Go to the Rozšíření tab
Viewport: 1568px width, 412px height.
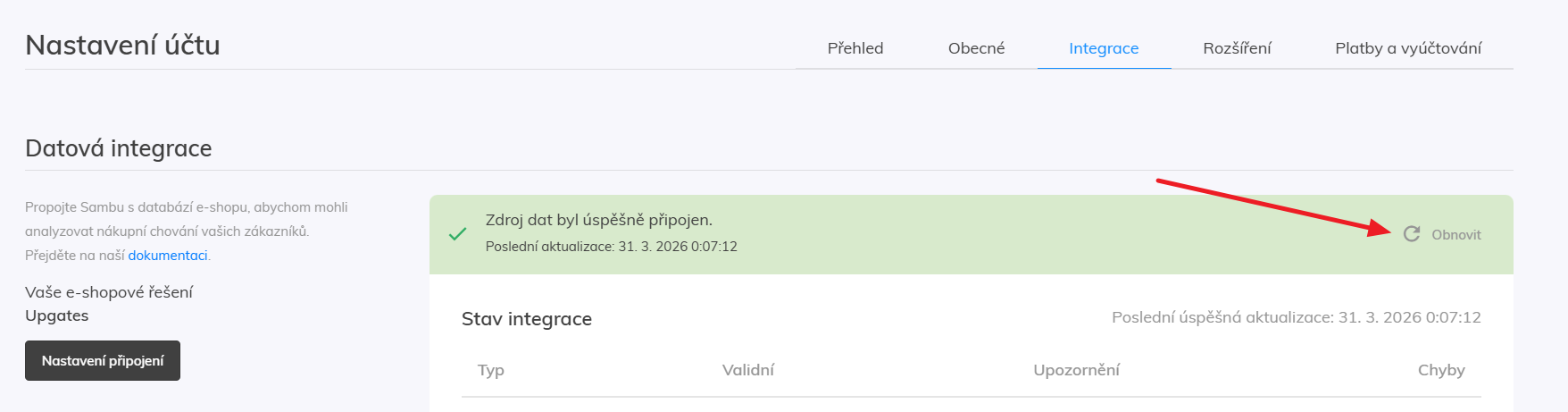(1237, 48)
